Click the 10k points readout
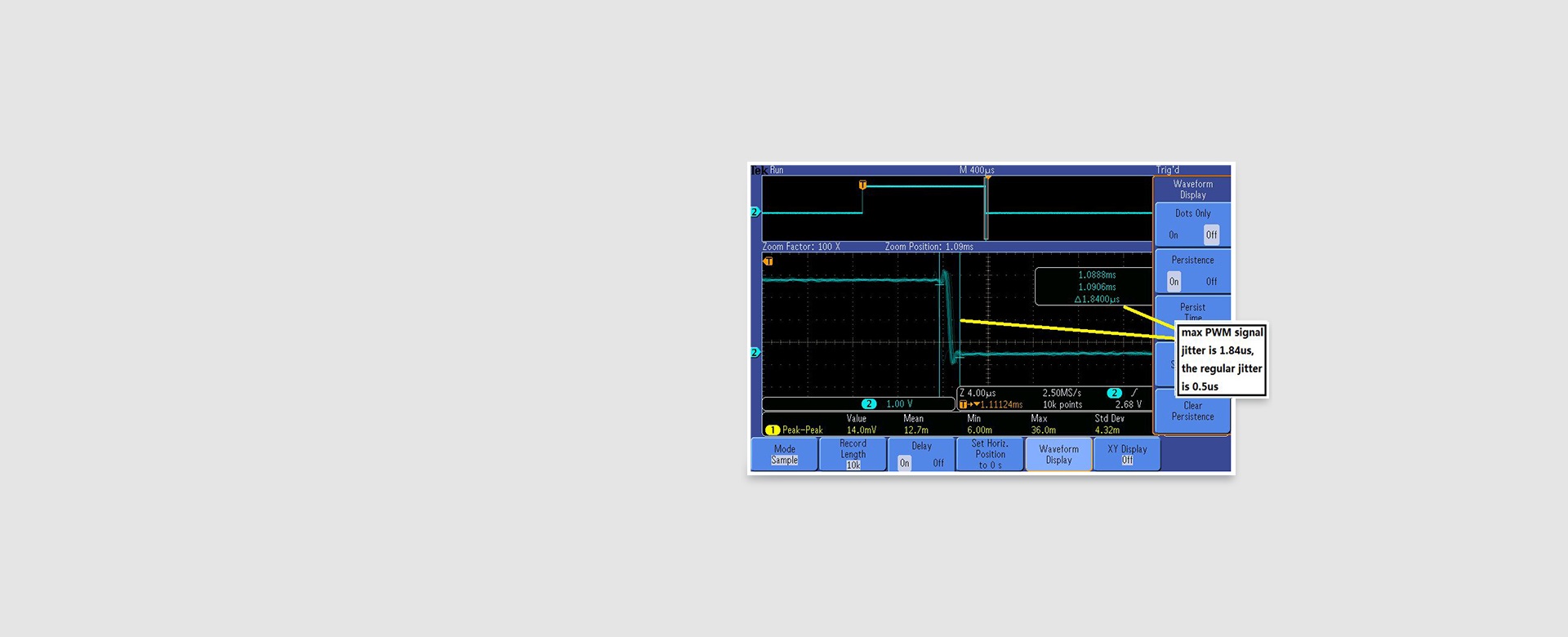The height and width of the screenshot is (637, 1568). click(x=1062, y=404)
